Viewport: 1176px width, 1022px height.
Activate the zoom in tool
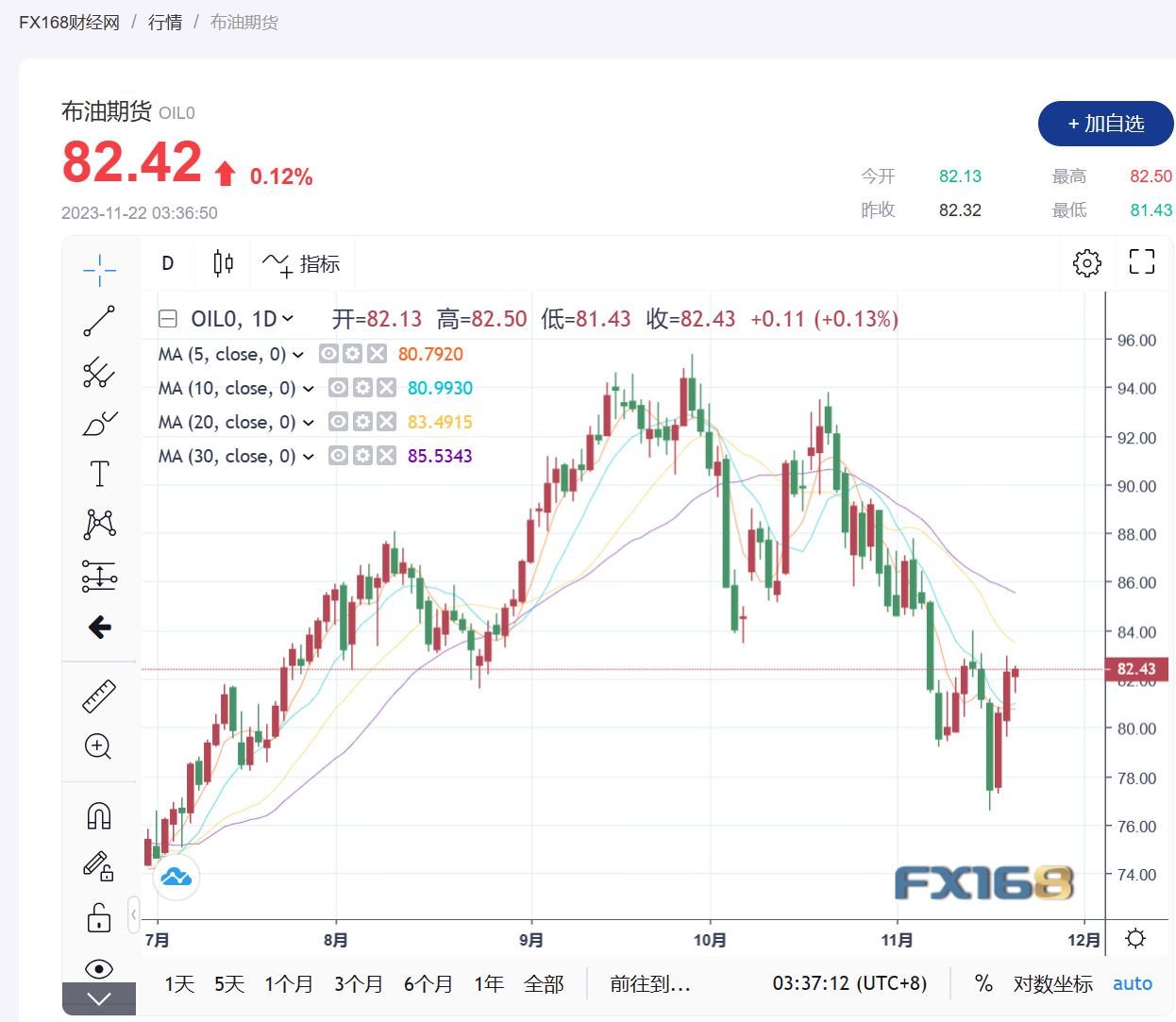(x=99, y=746)
